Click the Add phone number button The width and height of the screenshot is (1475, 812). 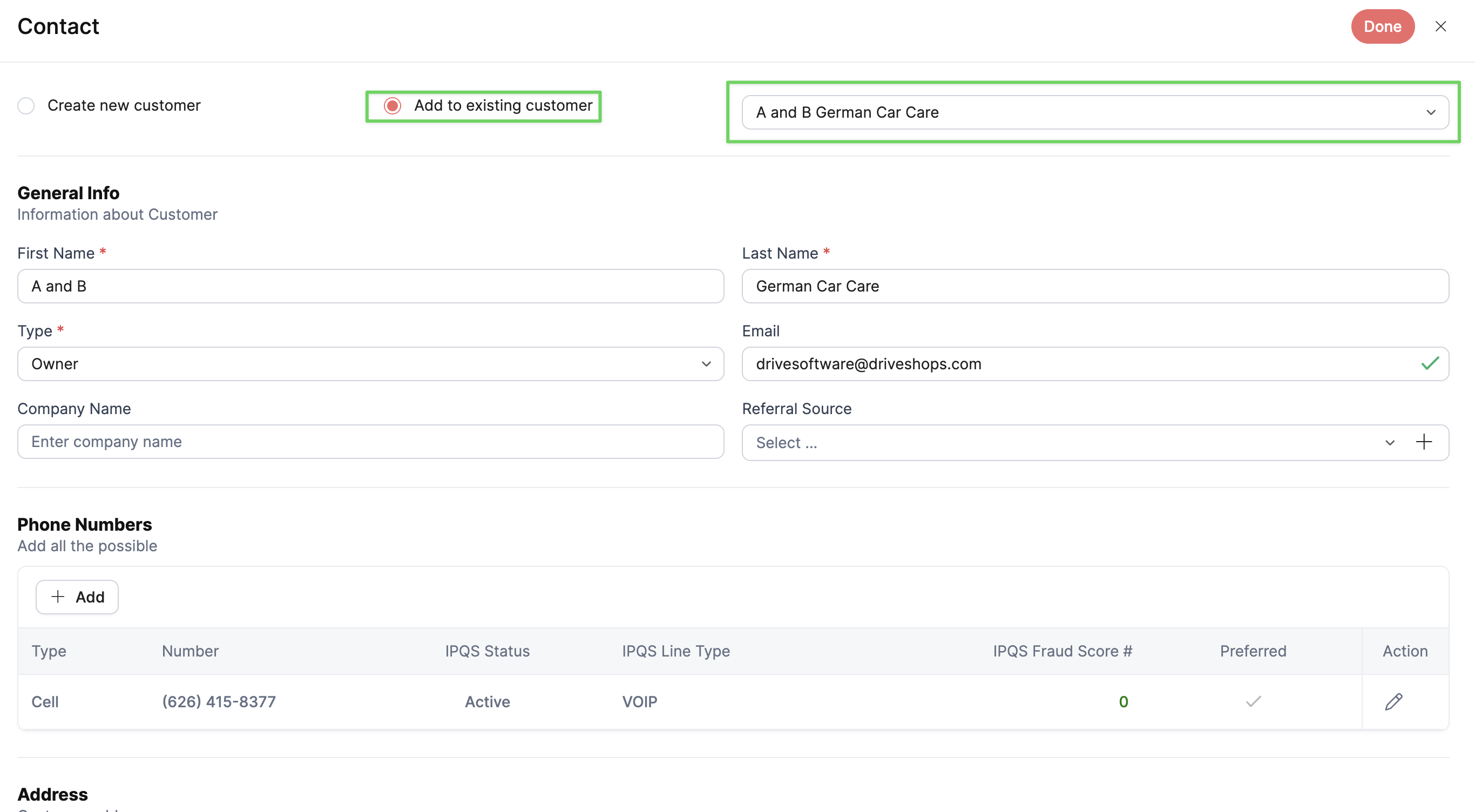click(x=77, y=597)
